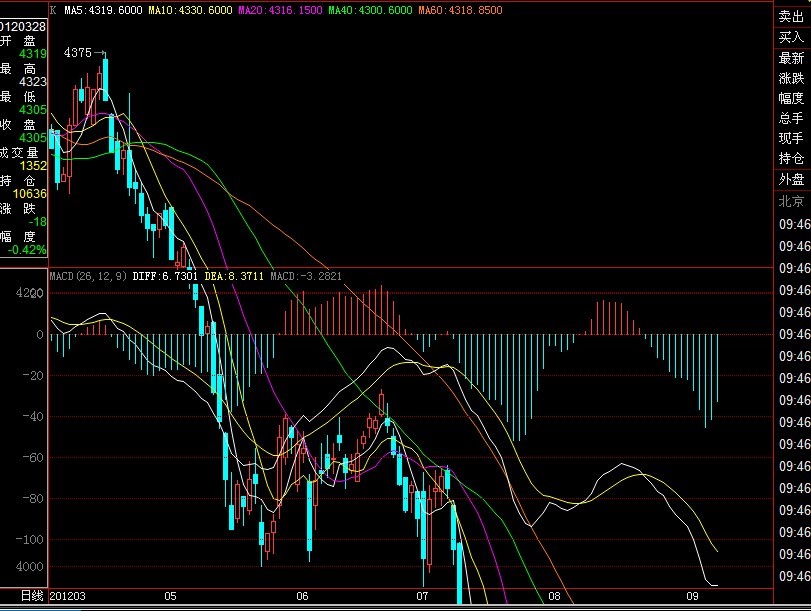Choose 外盘 in the right sidebar
Image resolution: width=811 pixels, height=611 pixels.
(x=791, y=179)
